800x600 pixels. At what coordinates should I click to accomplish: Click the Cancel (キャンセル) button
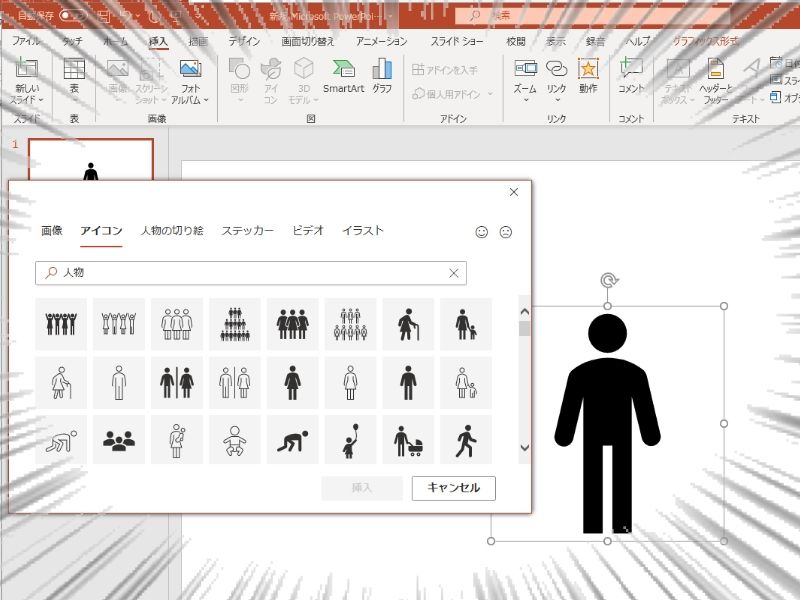(454, 488)
